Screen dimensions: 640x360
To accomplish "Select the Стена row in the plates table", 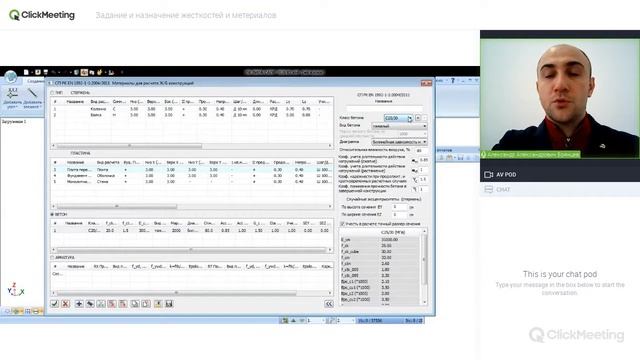I will (191, 182).
